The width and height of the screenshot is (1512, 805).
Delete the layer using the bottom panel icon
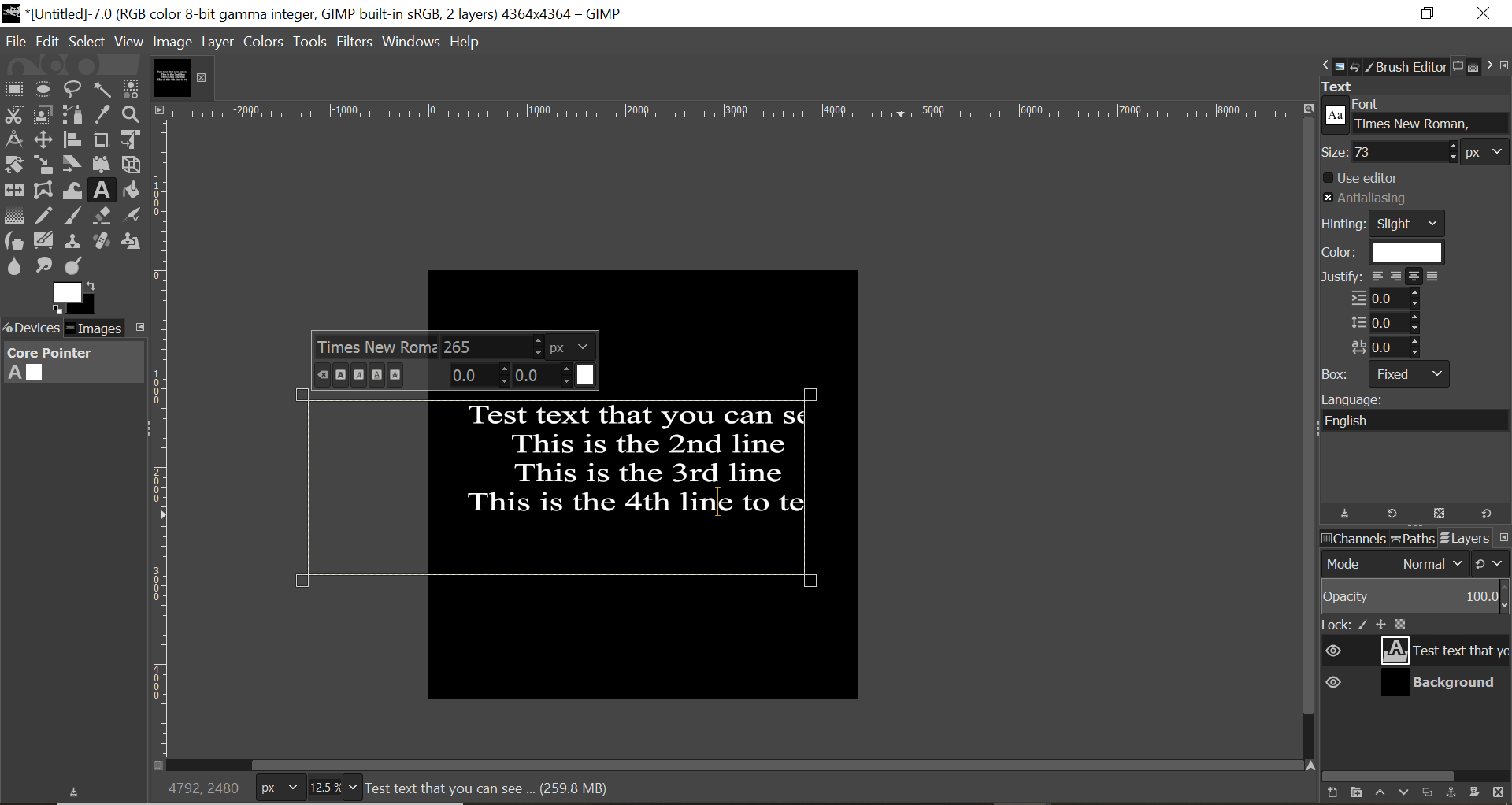tap(1499, 792)
